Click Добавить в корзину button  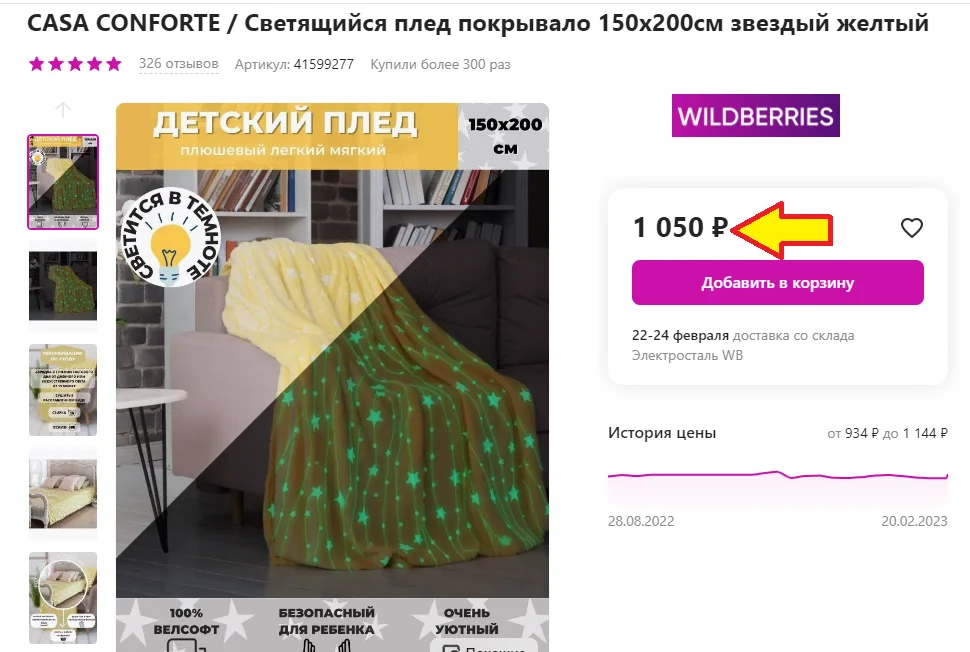(778, 283)
